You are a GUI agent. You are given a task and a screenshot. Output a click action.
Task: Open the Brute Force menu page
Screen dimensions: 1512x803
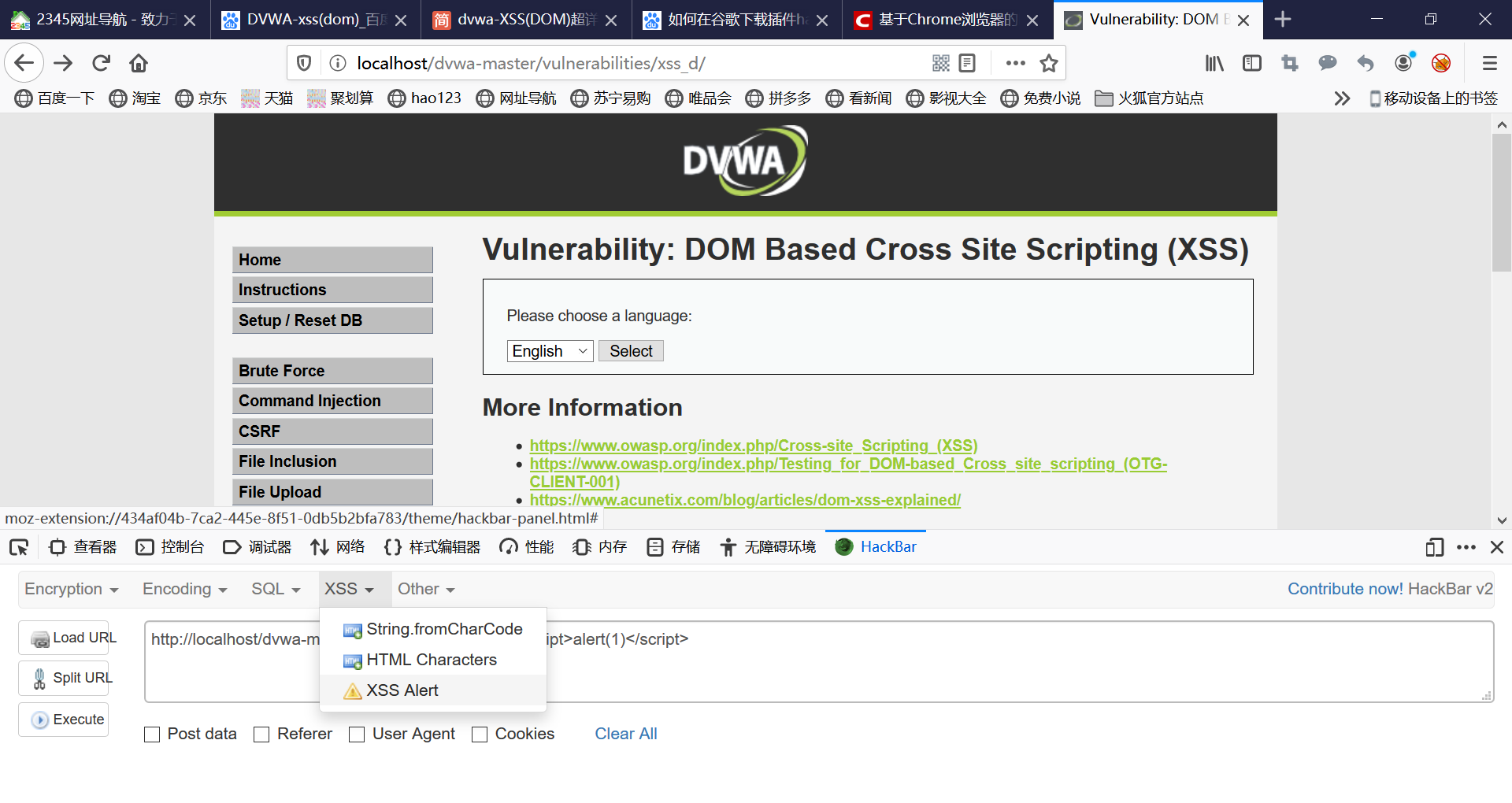click(332, 371)
